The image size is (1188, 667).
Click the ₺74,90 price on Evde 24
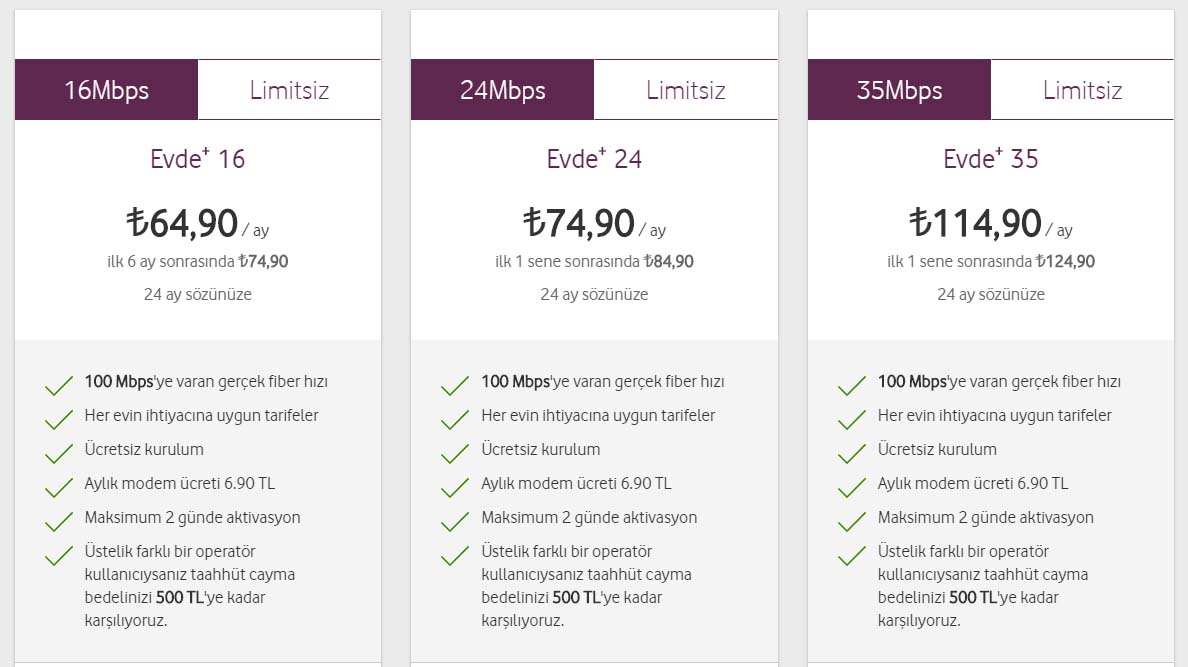(580, 223)
